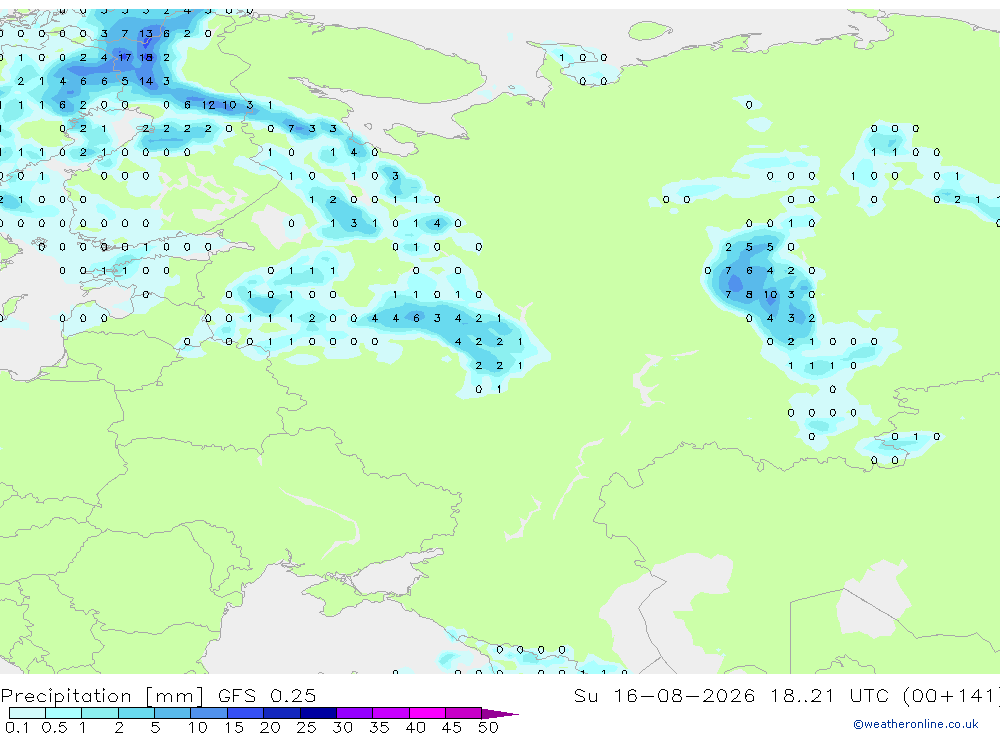The image size is (1000, 733).
Task: Click the '0.5' legend scale label
Action: (x=55, y=727)
